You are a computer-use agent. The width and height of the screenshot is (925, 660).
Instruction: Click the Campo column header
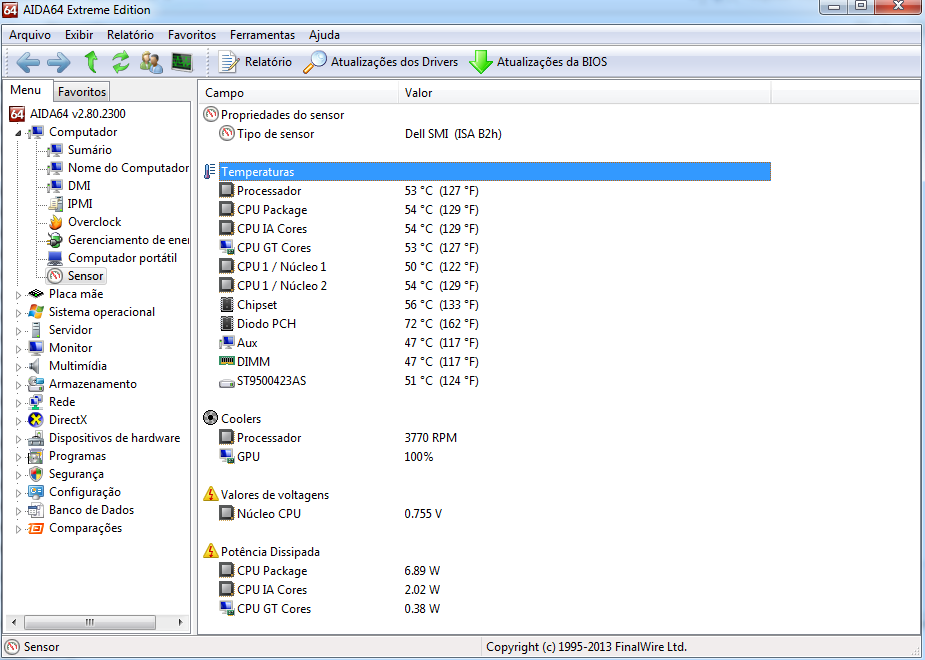[x=299, y=93]
